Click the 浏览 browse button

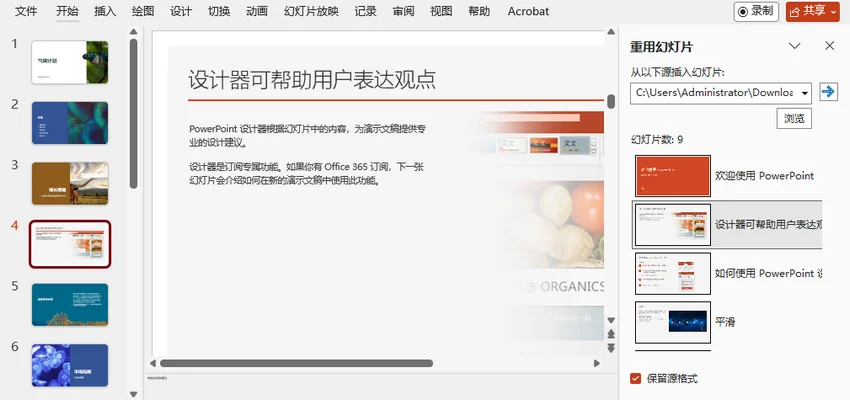pos(794,118)
